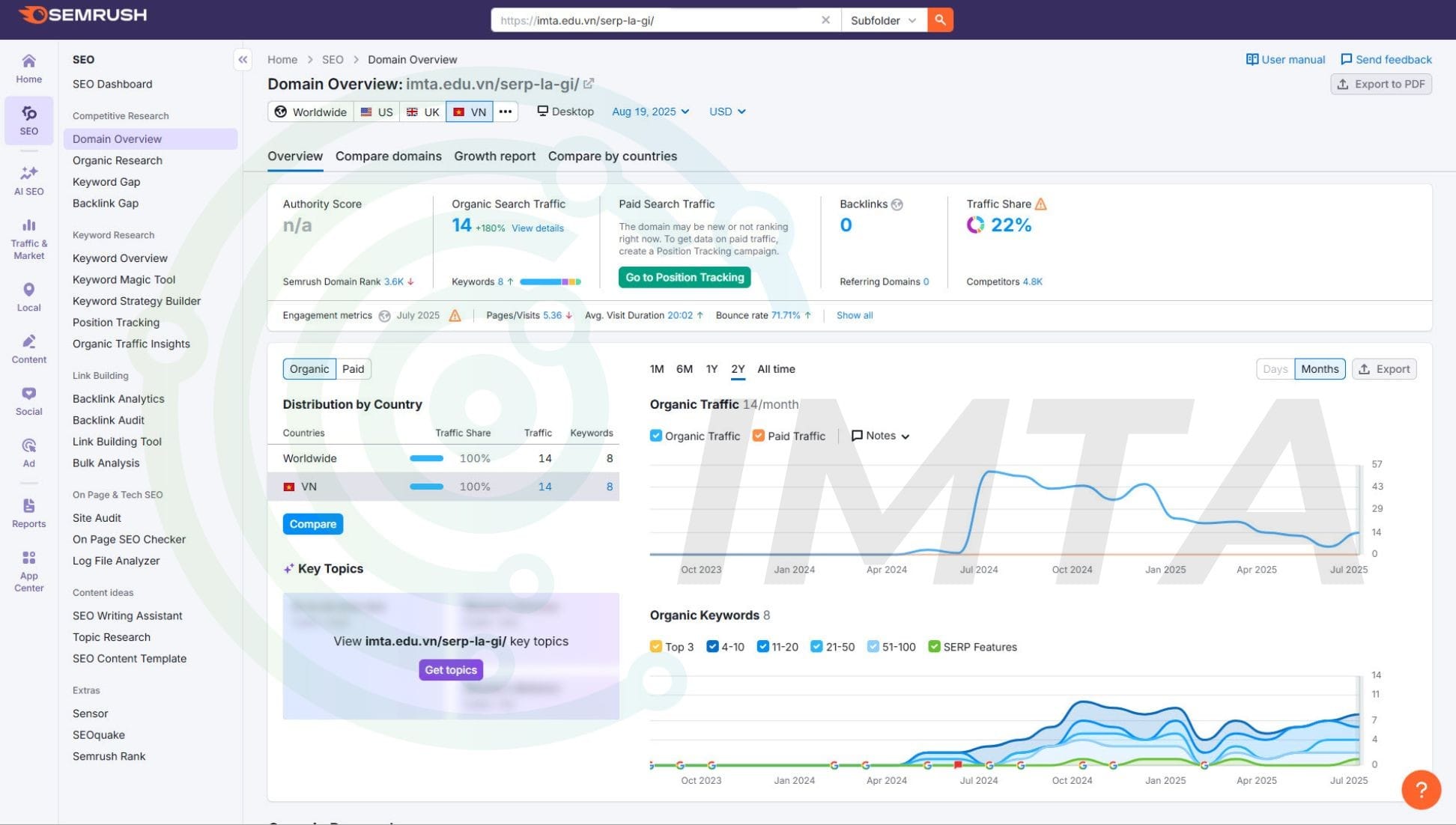This screenshot has width=1456, height=825.
Task: Open the Subfolder scope dropdown
Action: tap(884, 20)
